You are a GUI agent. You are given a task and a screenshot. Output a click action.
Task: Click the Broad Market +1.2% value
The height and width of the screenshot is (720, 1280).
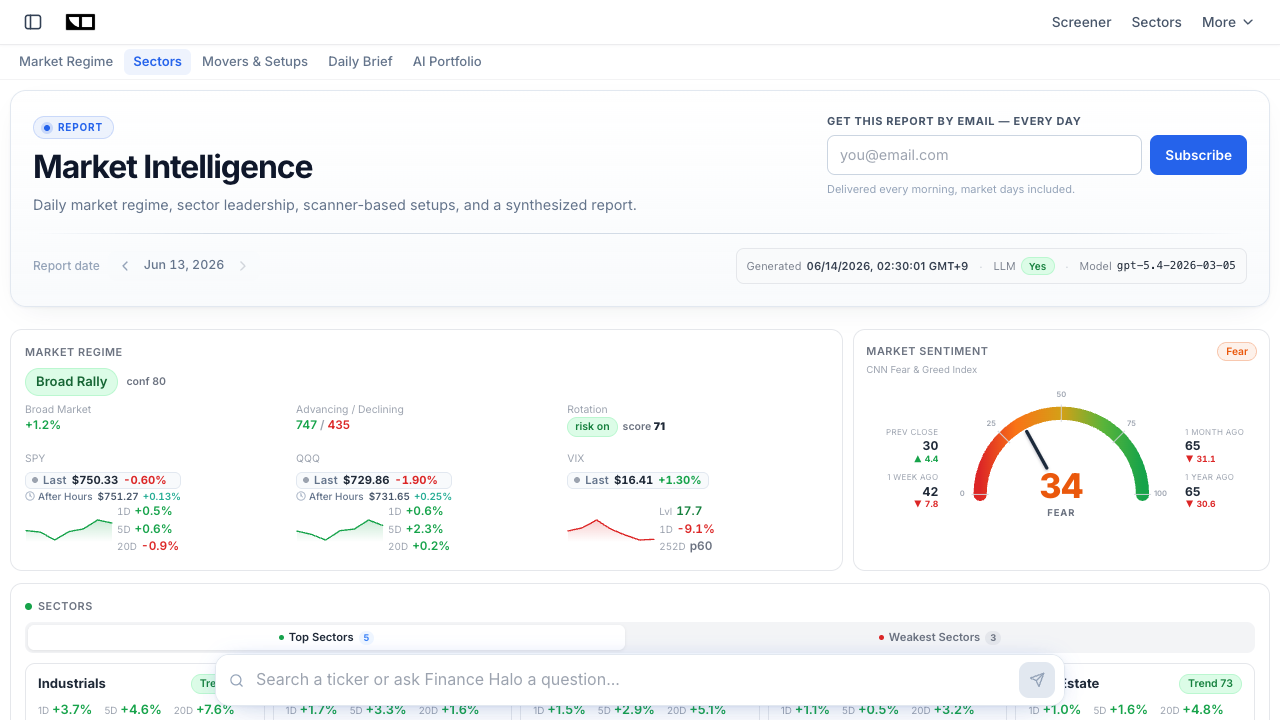tap(43, 425)
